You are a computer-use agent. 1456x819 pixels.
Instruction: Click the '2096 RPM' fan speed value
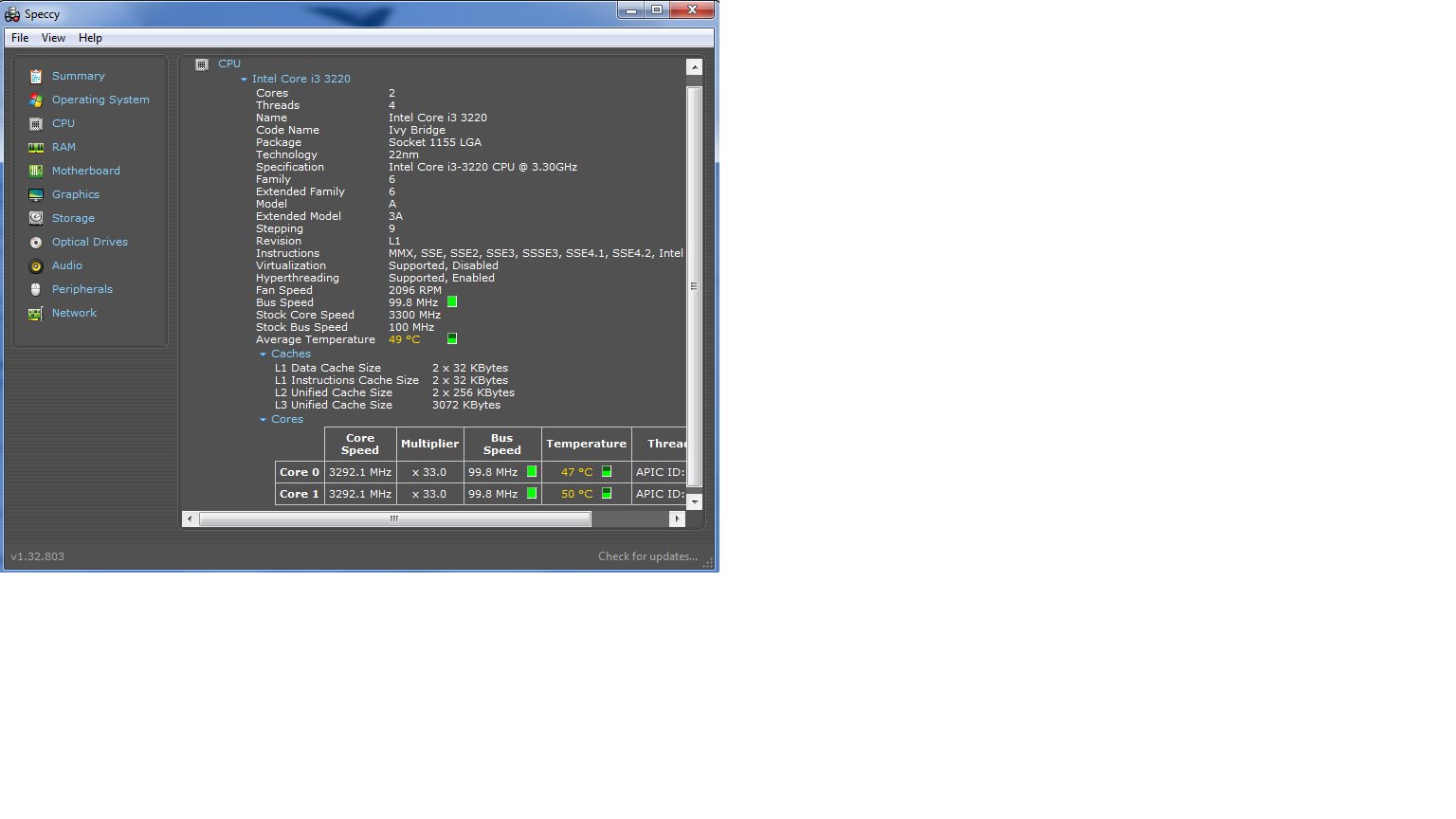tap(415, 290)
